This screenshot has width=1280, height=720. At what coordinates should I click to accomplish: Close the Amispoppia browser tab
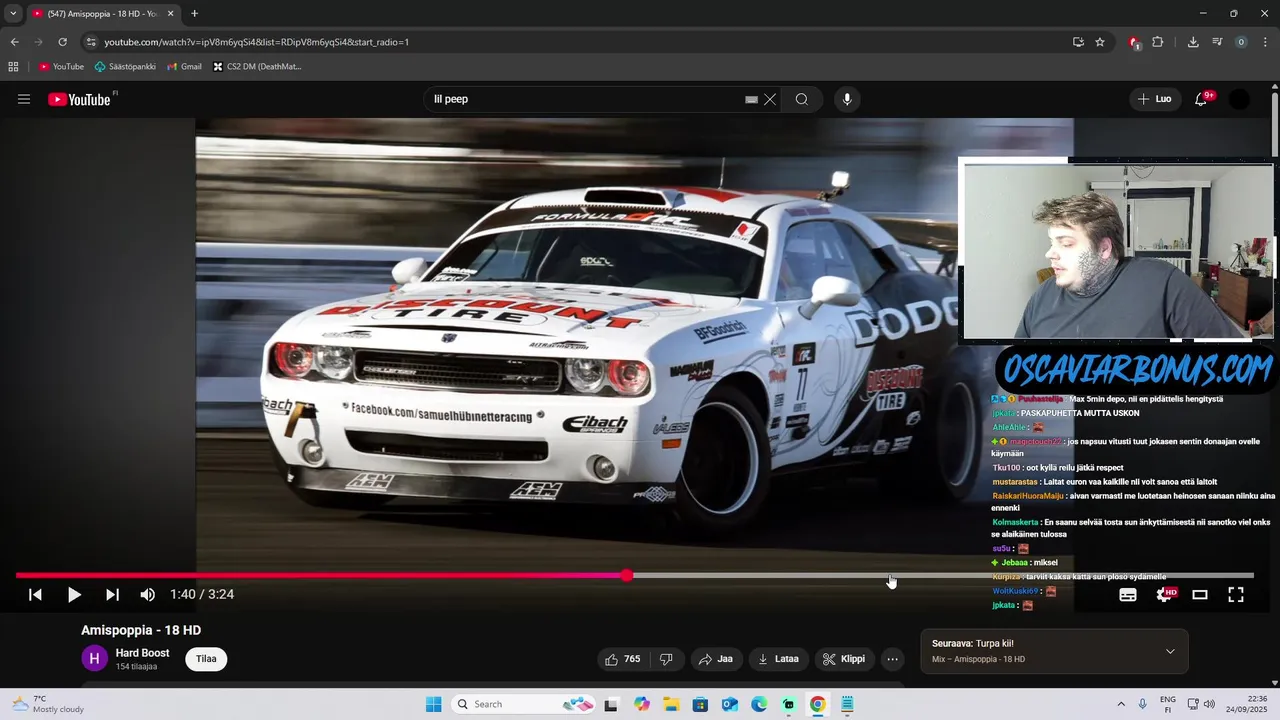[x=170, y=14]
